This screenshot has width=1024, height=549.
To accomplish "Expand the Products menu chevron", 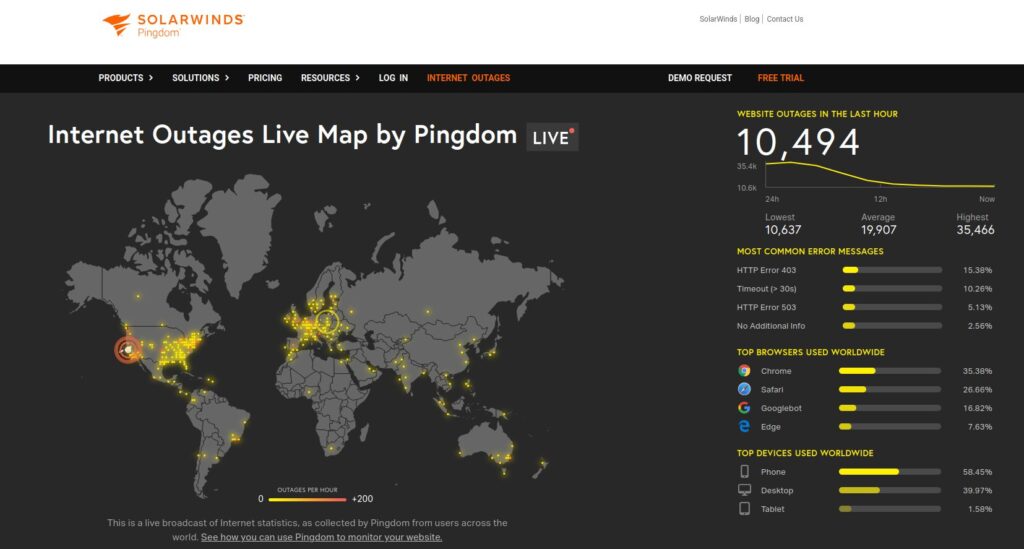I will point(151,78).
